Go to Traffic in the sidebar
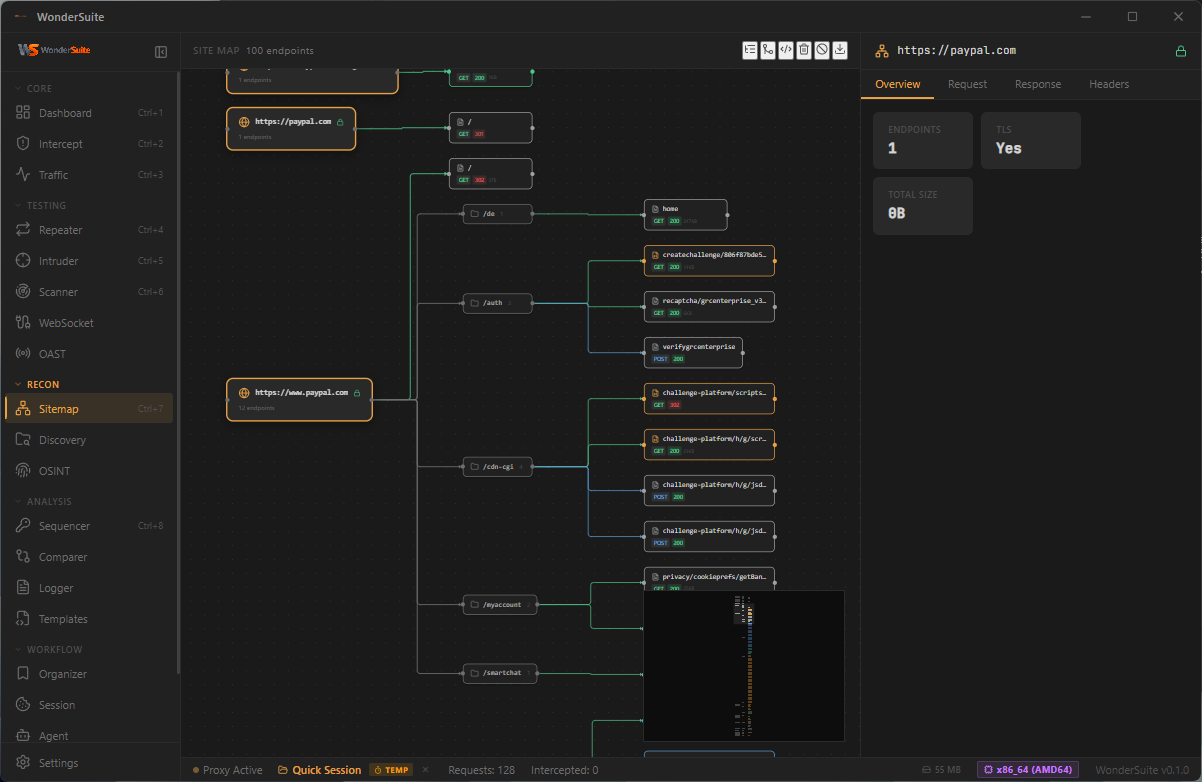Screen dimensions: 1202x782 (x=89, y=175)
